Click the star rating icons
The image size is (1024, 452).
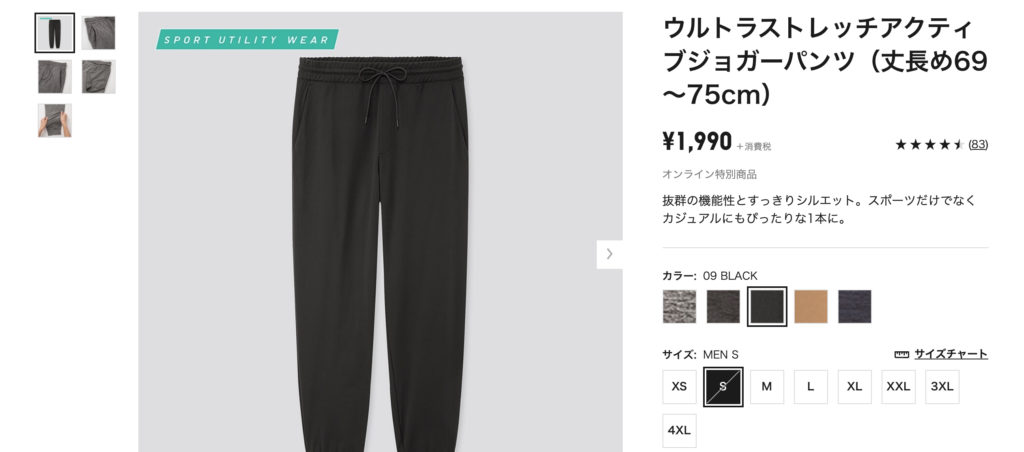pos(929,145)
